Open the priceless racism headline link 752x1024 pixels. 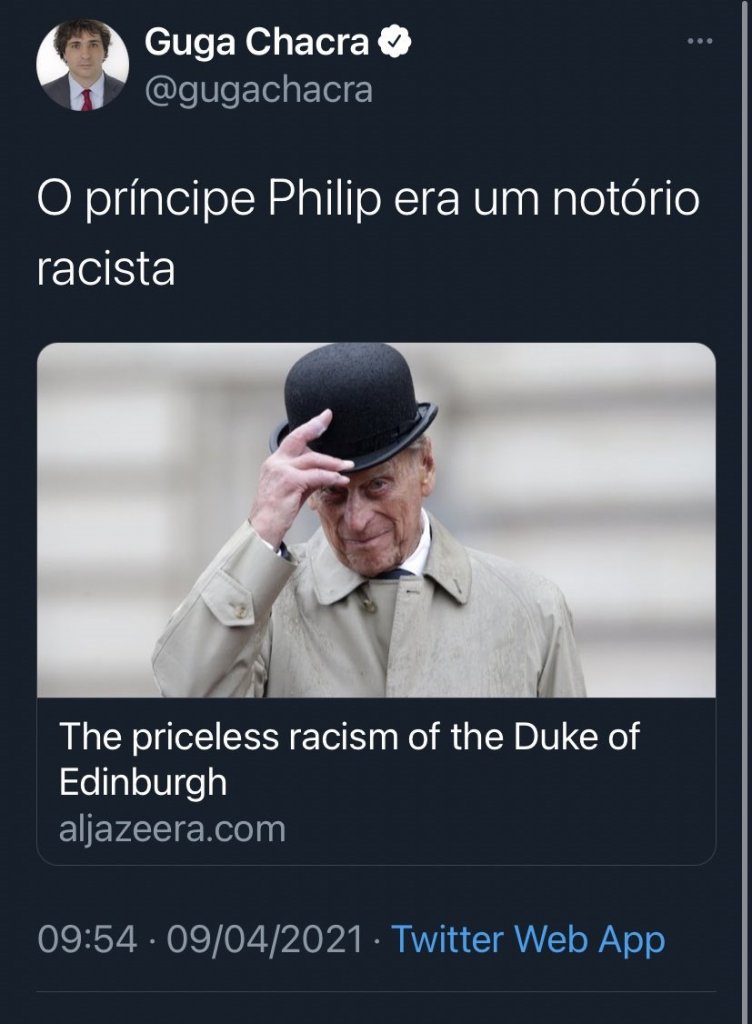click(349, 758)
